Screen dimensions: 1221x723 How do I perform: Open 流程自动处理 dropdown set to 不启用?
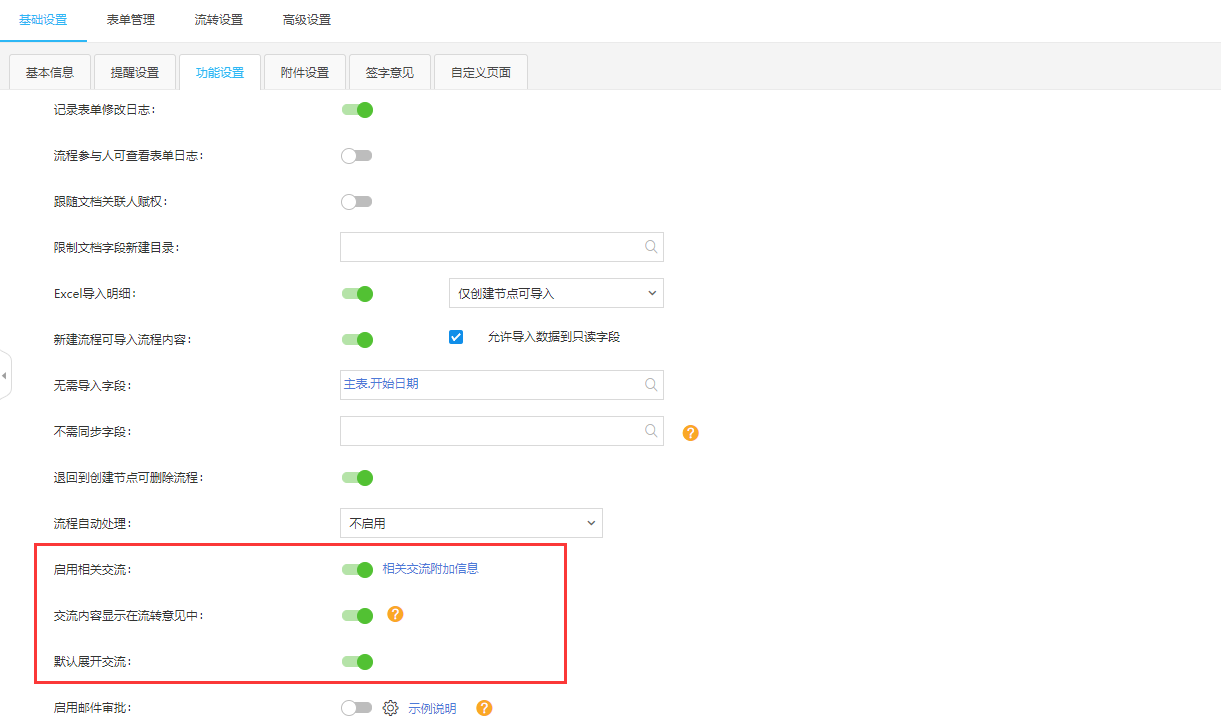(471, 523)
